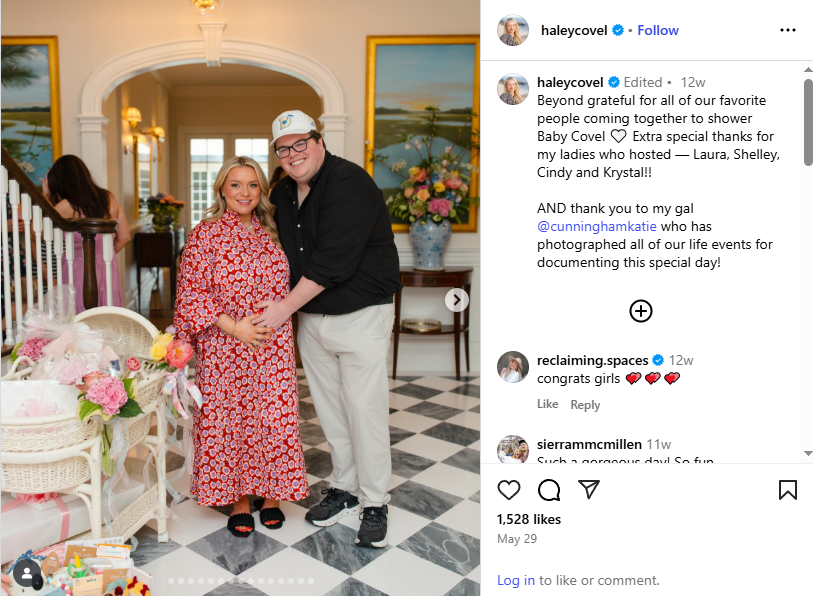Viewport: 813px width, 596px height.
Task: Like the post with the heart icon
Action: [x=509, y=490]
